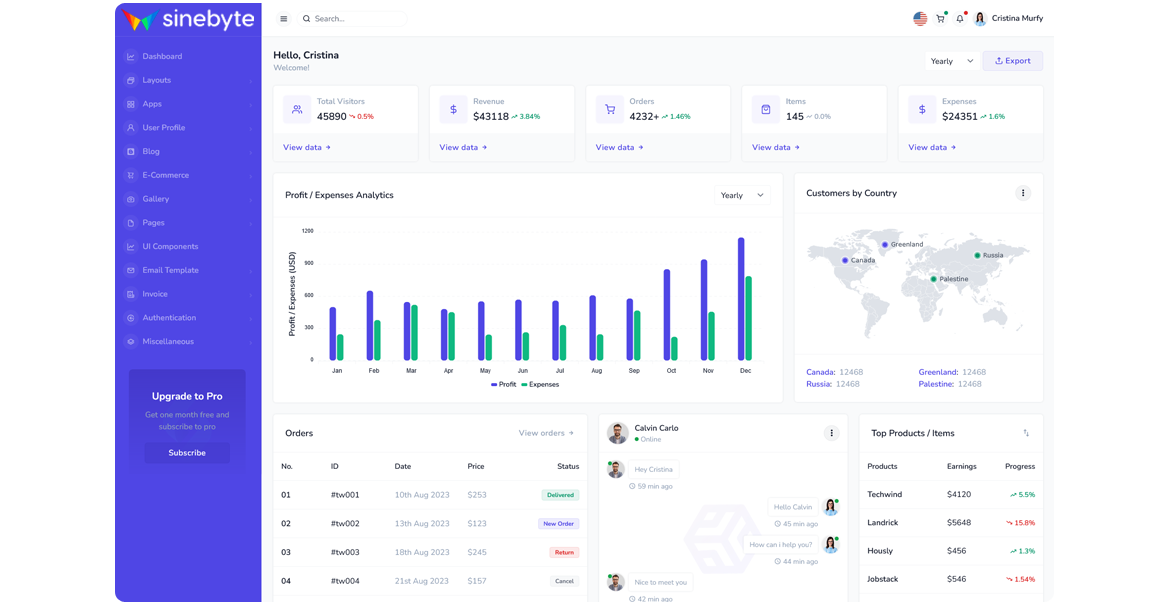This screenshot has width=1175, height=605.
Task: Open the shopping cart icon in header
Action: click(940, 19)
